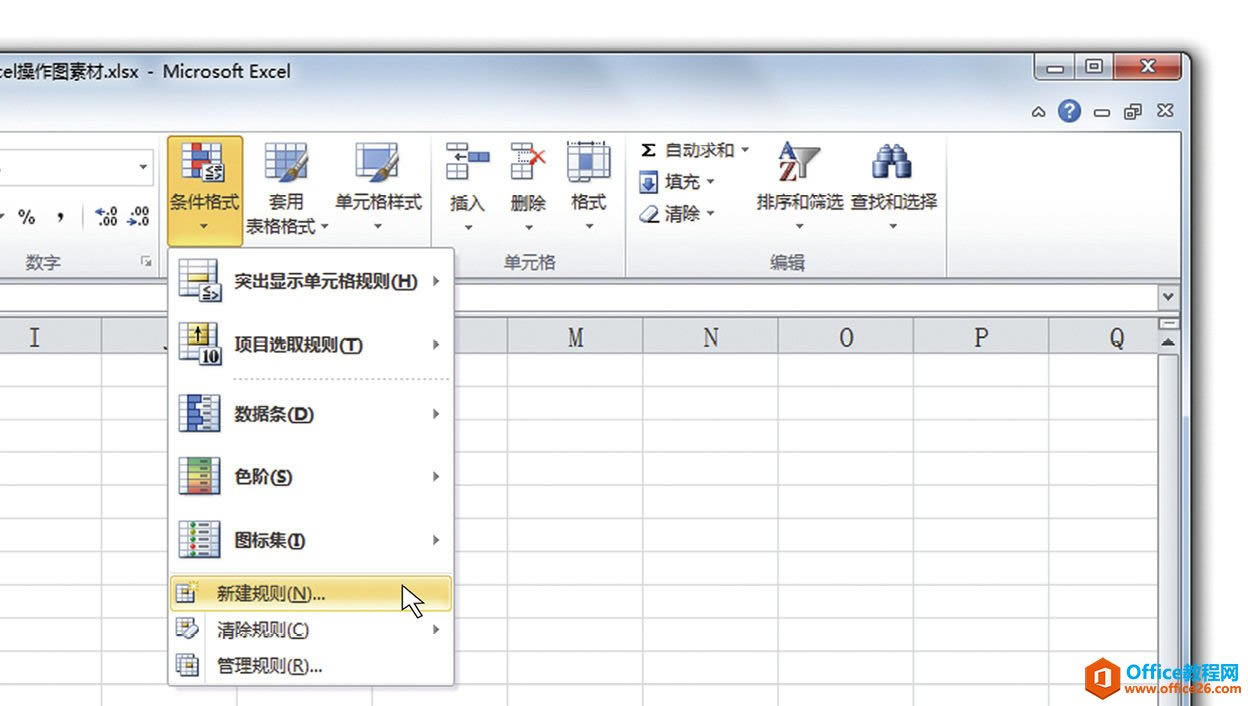Open the 清除规则(C) submenu
1248x706 pixels.
pyautogui.click(x=310, y=630)
